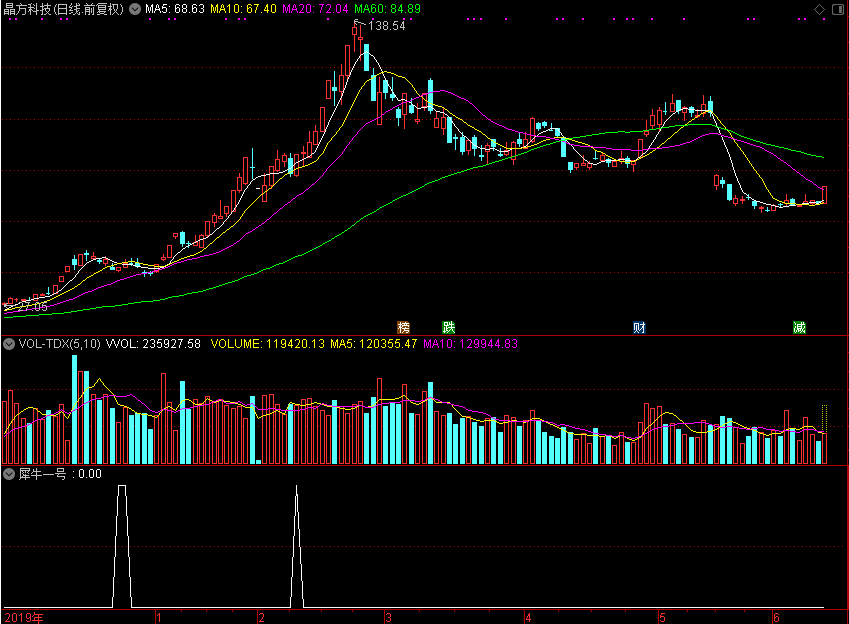
Task: Click the 犀牛一号 : 0.00 indicator label
Action: coord(60,474)
